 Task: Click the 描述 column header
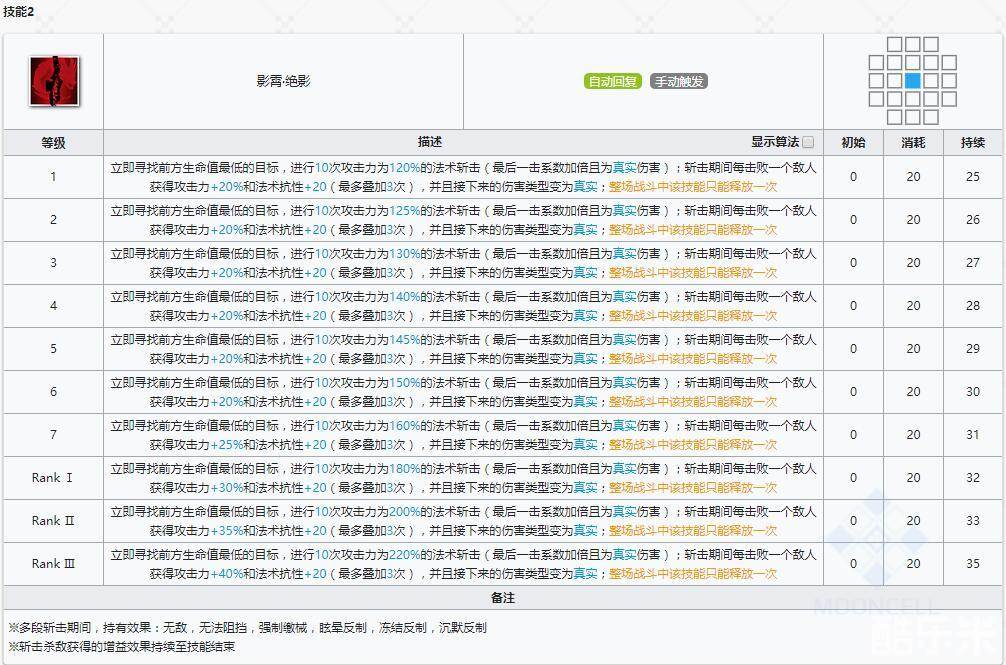tap(430, 143)
